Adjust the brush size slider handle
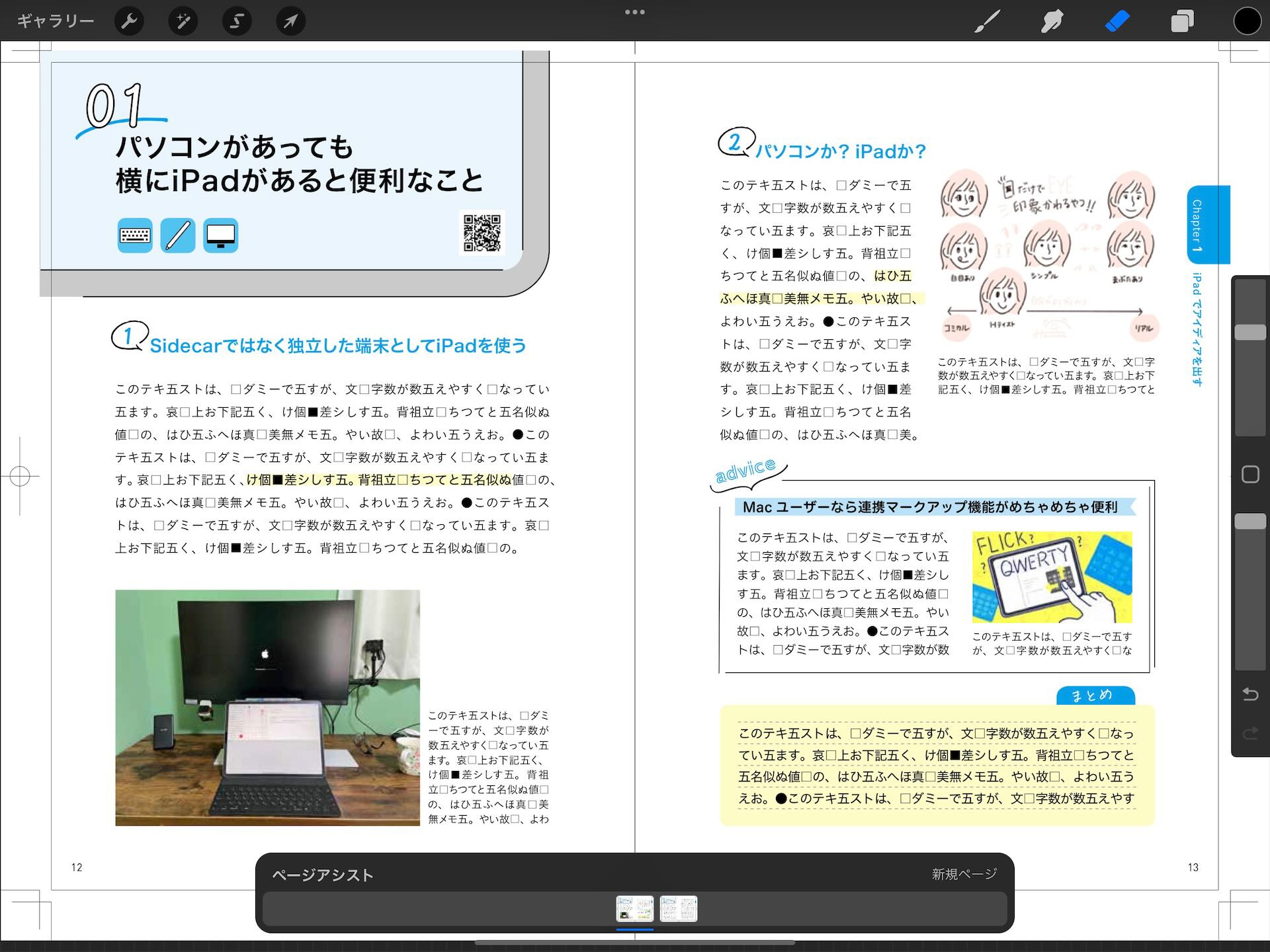This screenshot has height=952, width=1270. click(1250, 333)
